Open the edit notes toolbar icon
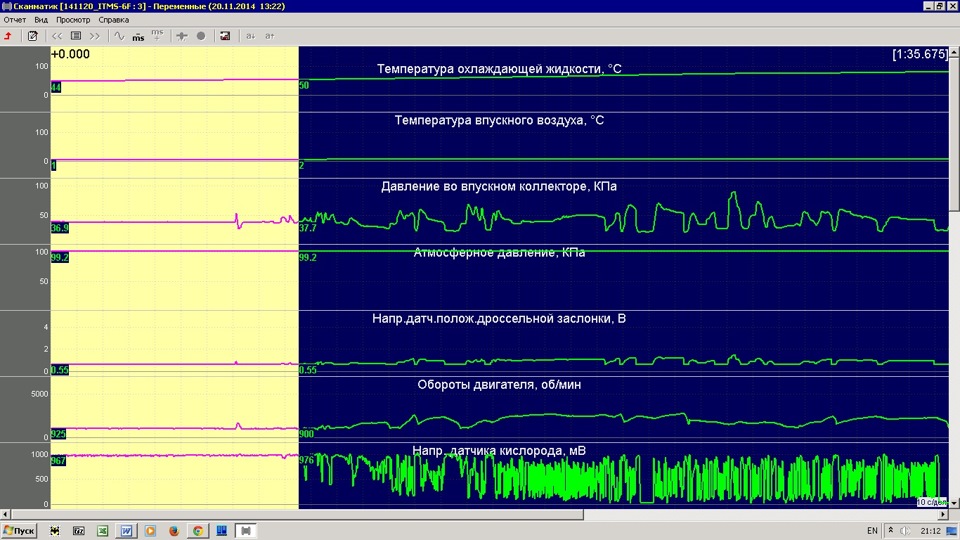960x540 pixels. (32, 36)
